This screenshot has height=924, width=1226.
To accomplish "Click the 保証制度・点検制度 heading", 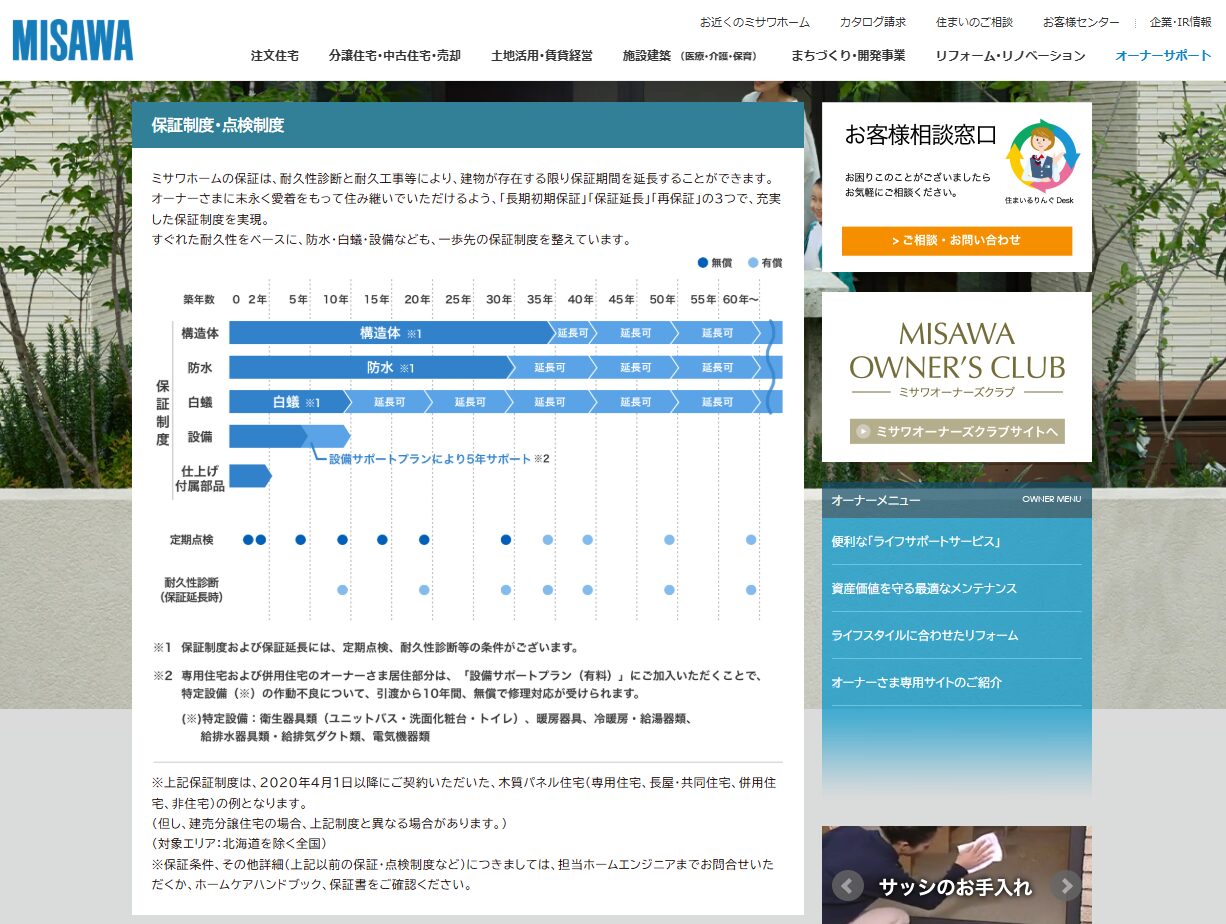I will tap(218, 125).
